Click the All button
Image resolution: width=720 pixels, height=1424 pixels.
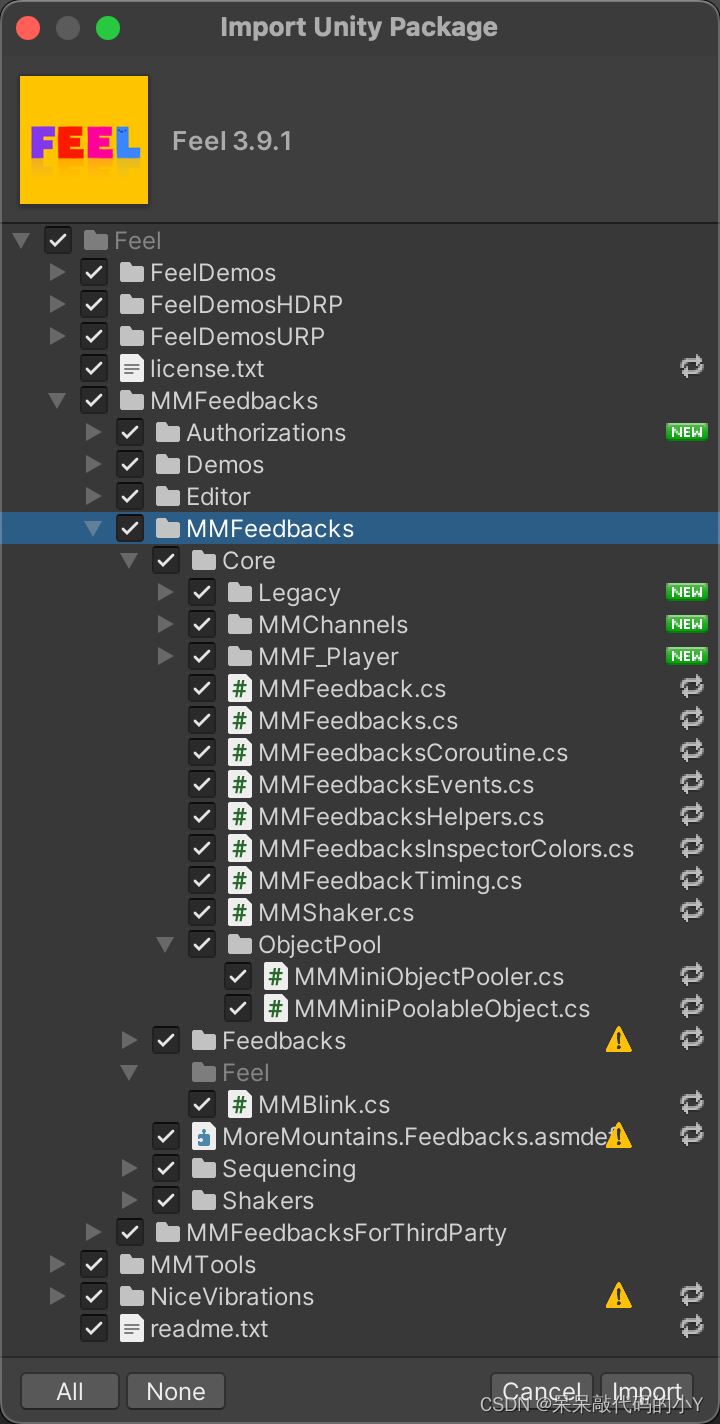click(70, 1391)
